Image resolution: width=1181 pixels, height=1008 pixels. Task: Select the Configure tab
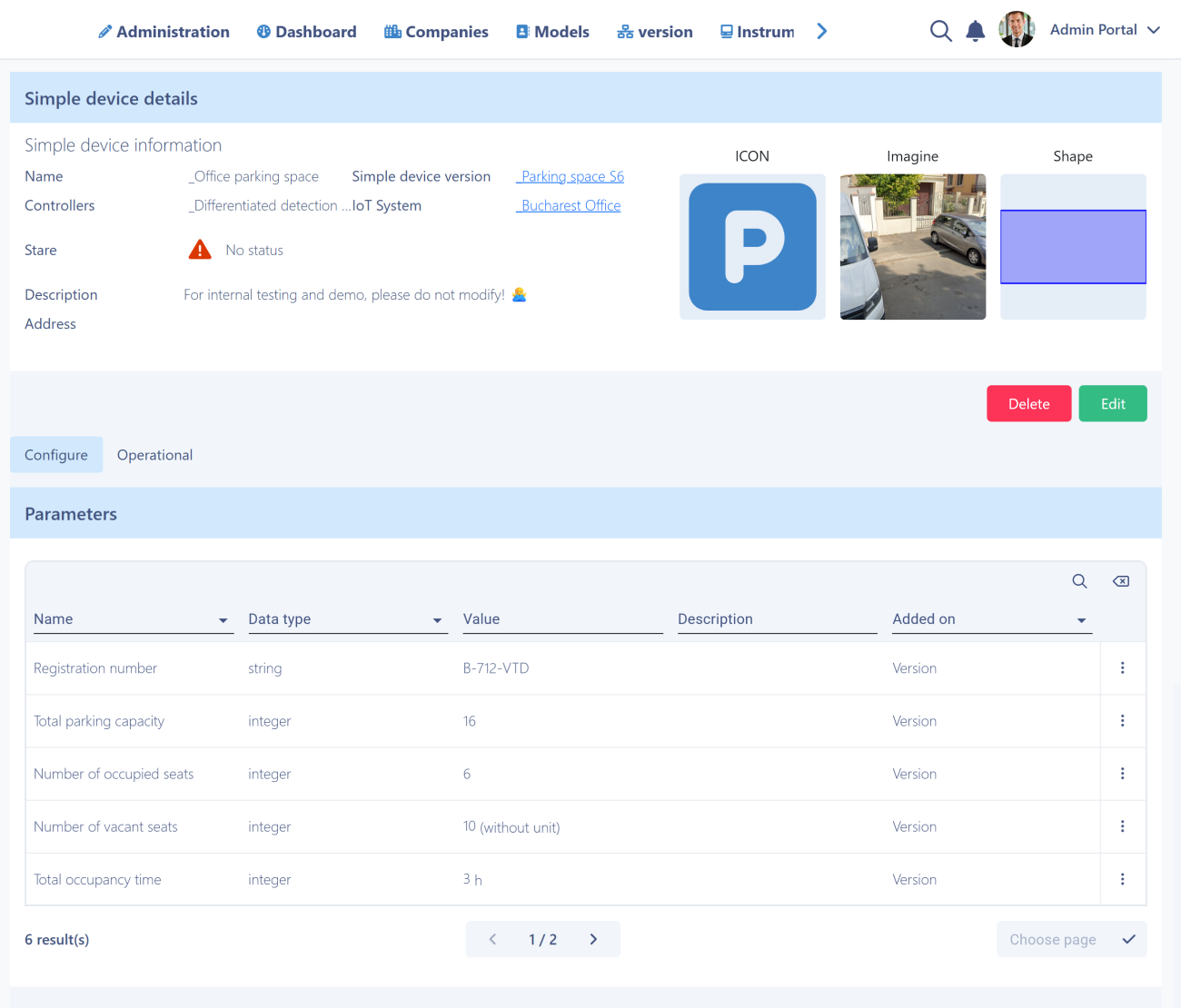click(56, 454)
